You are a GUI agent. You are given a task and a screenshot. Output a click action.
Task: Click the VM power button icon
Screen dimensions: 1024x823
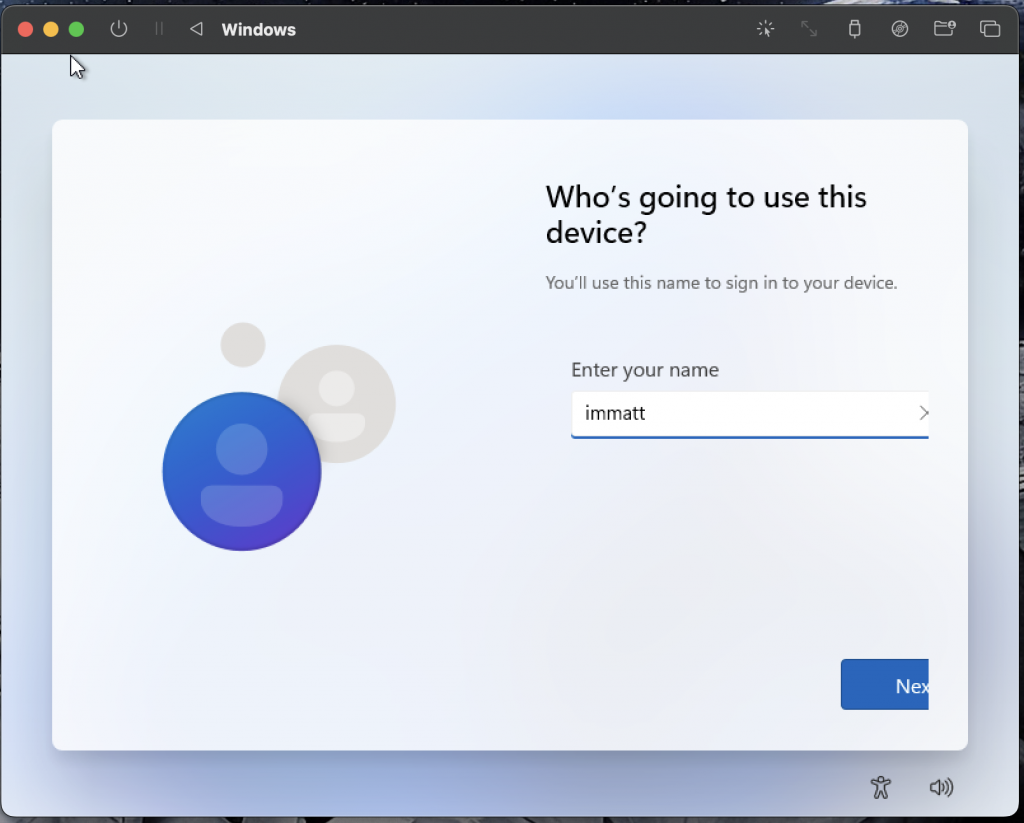pos(119,29)
